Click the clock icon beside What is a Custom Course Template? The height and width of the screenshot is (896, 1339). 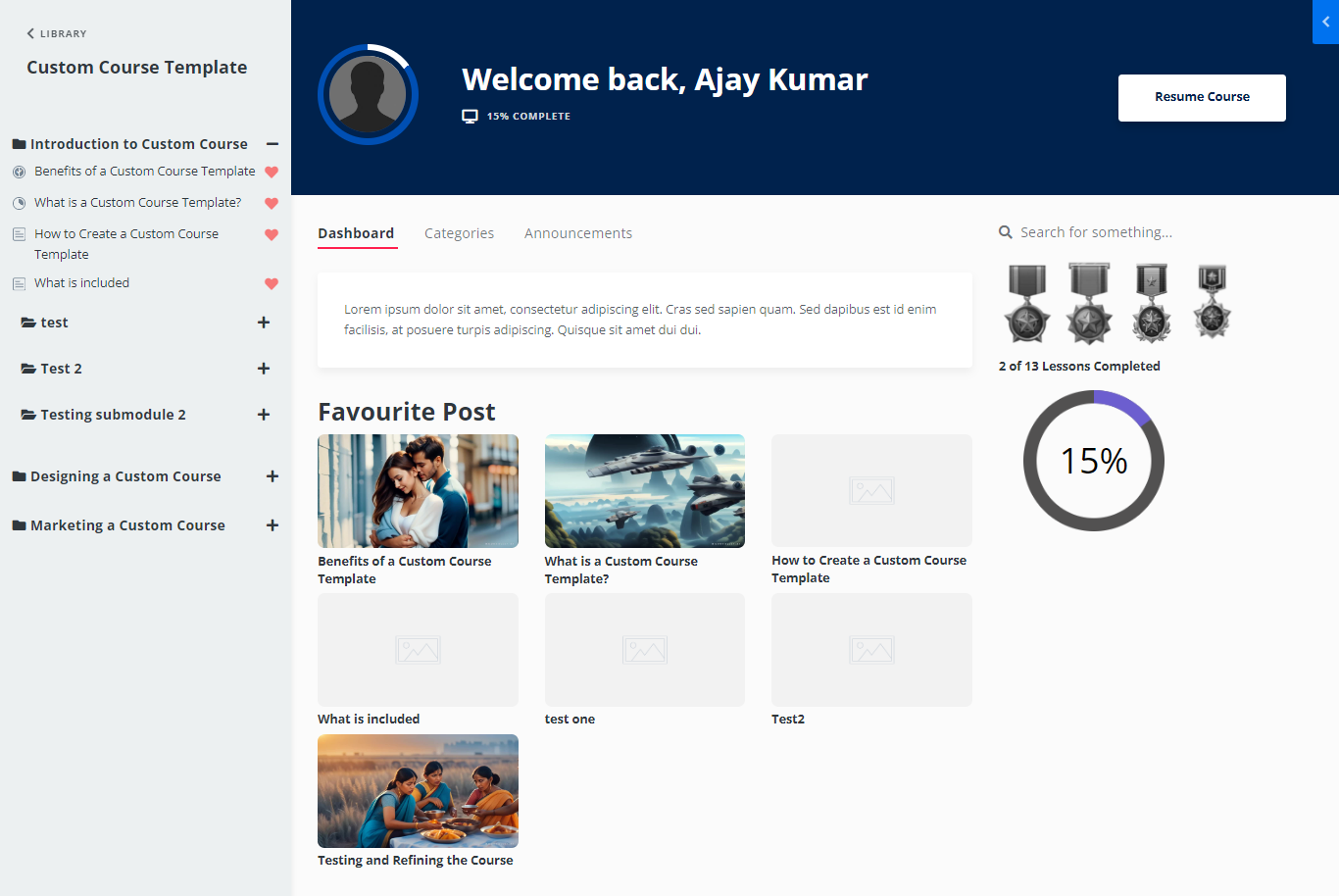(20, 202)
